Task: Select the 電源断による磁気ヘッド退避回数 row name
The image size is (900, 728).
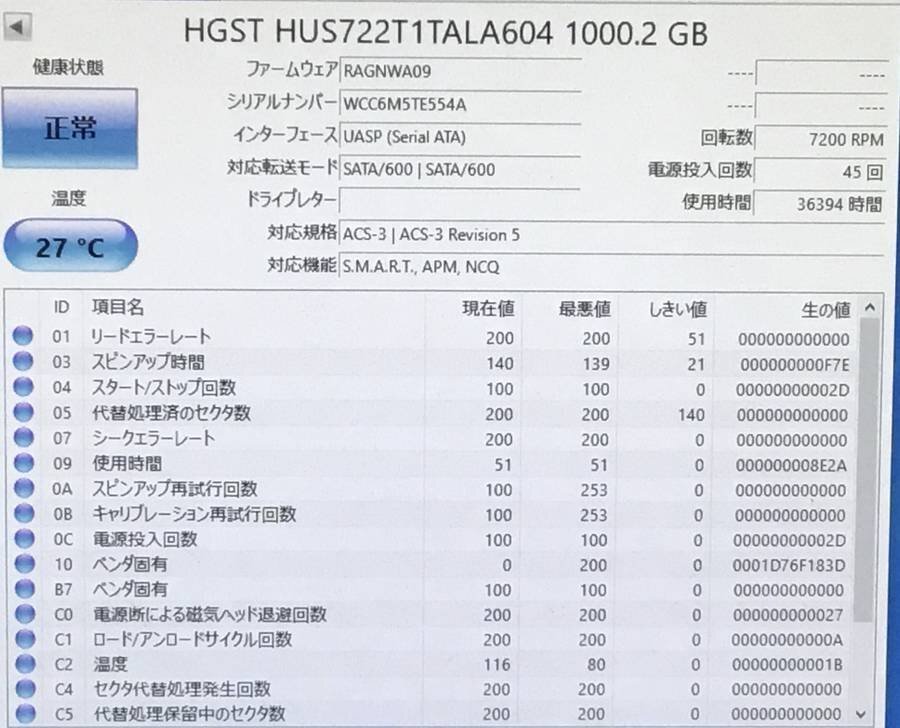Action: point(210,614)
